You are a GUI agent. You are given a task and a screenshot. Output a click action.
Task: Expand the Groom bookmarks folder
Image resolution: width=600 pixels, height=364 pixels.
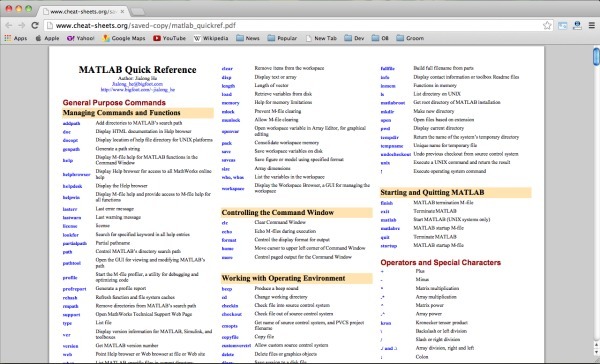pos(410,38)
